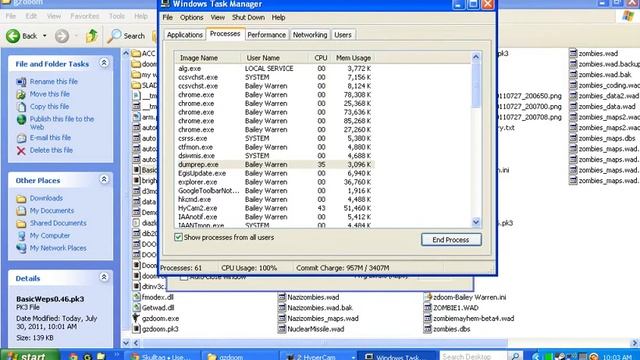Select dumprep.exe process row
The width and height of the screenshot is (640, 360).
[274, 164]
